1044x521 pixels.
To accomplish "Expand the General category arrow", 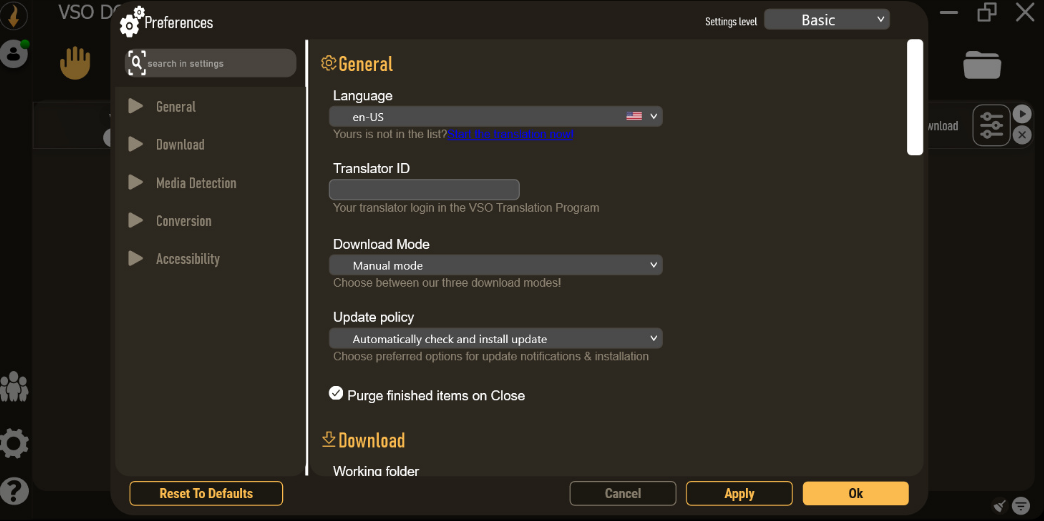I will click(x=136, y=106).
